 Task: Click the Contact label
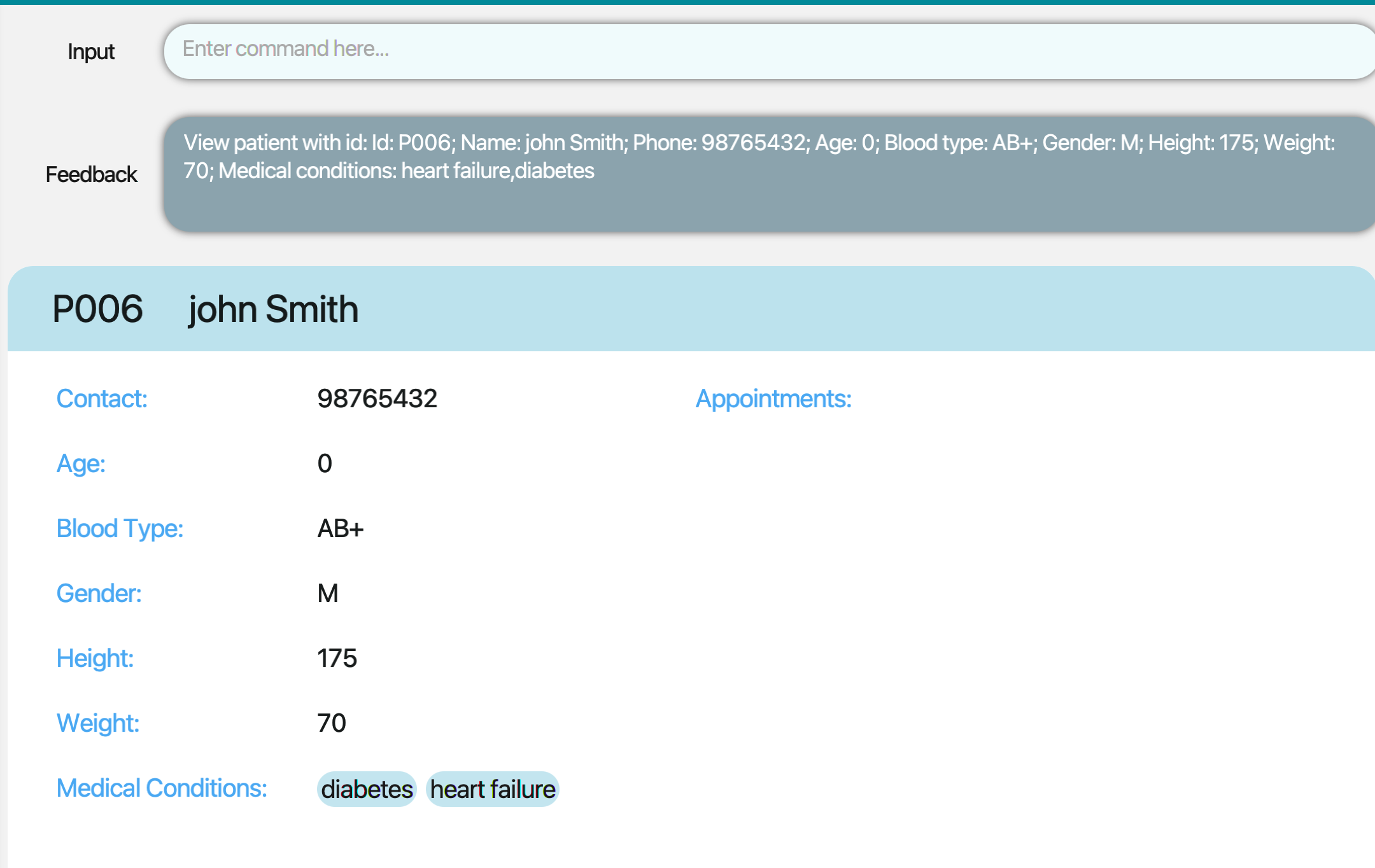[x=102, y=399]
